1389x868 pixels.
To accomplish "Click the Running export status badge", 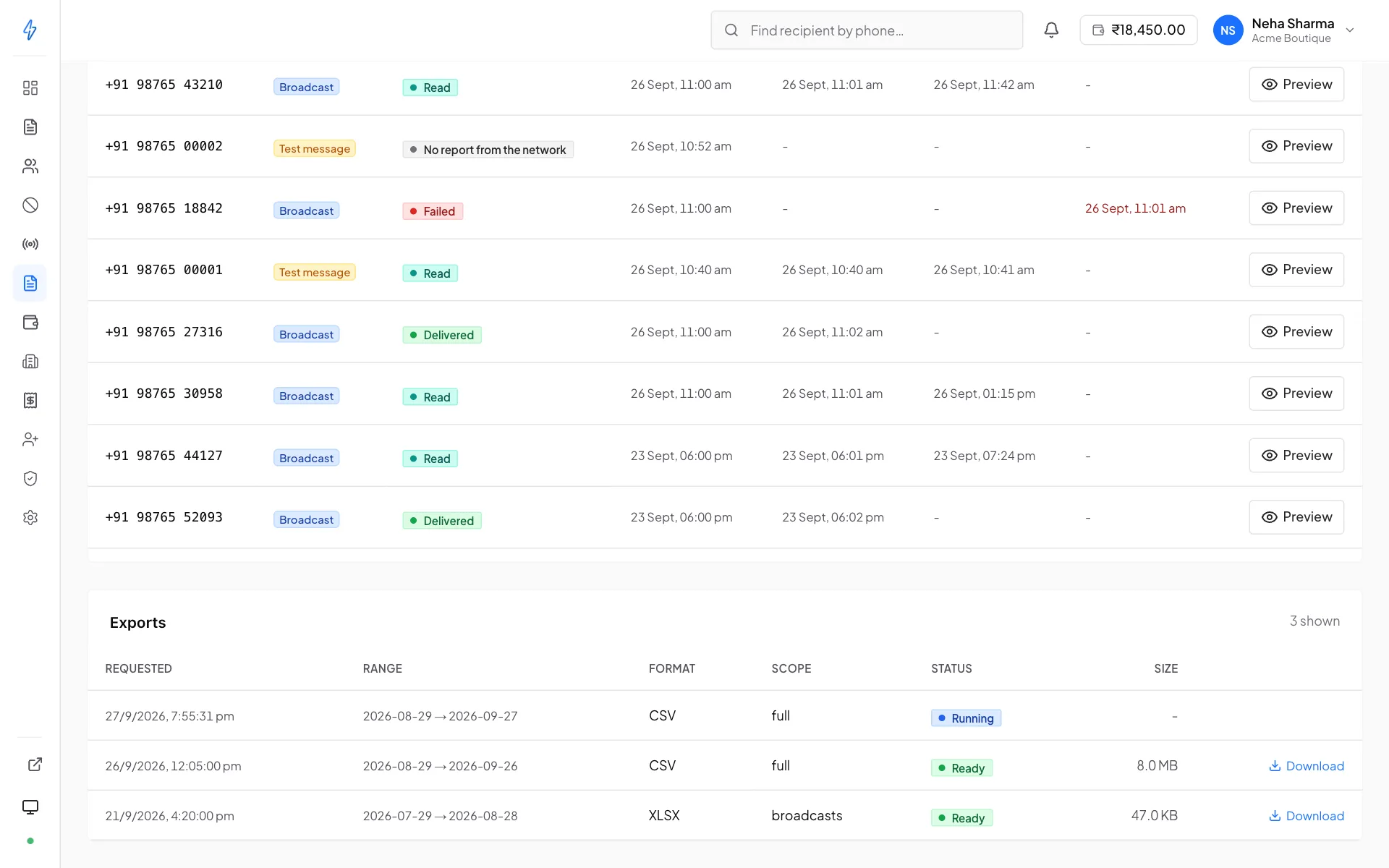I will (x=966, y=718).
